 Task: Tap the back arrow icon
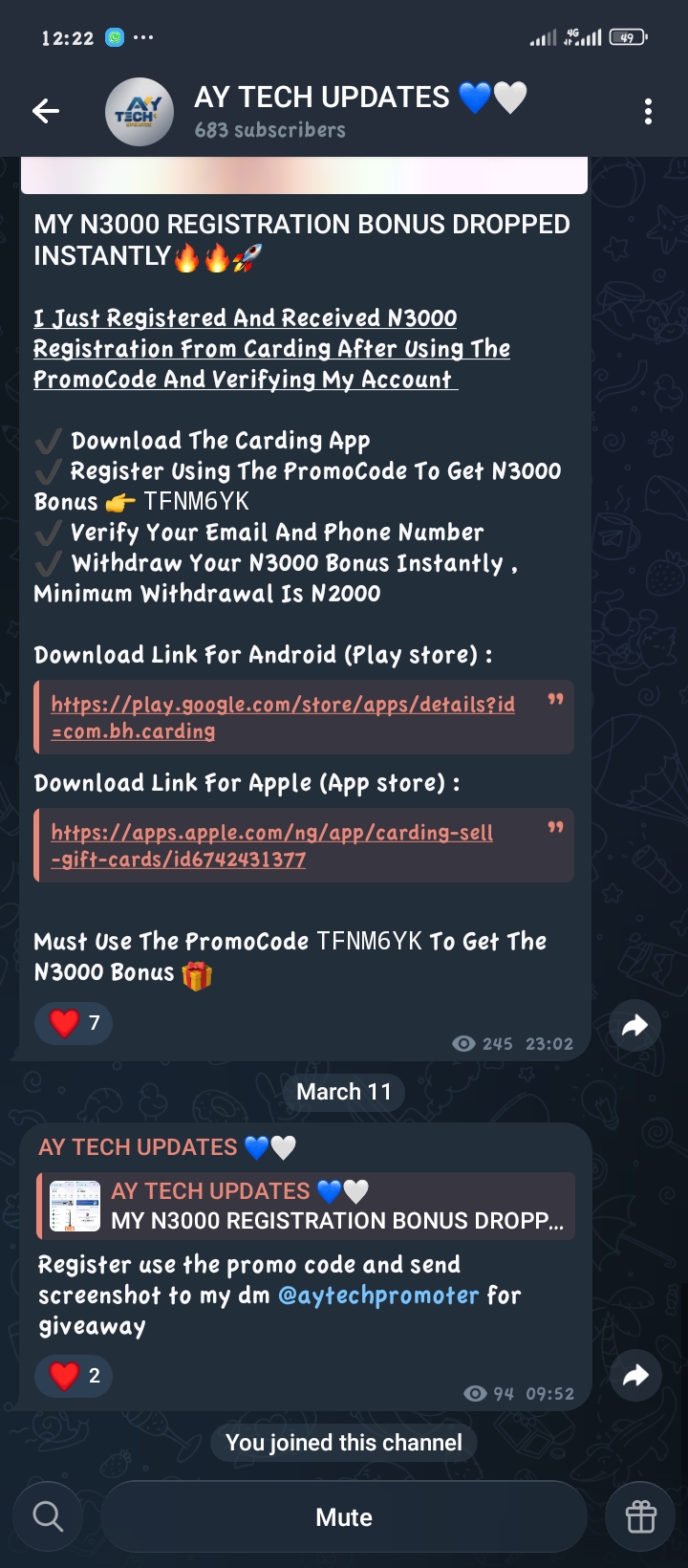46,112
